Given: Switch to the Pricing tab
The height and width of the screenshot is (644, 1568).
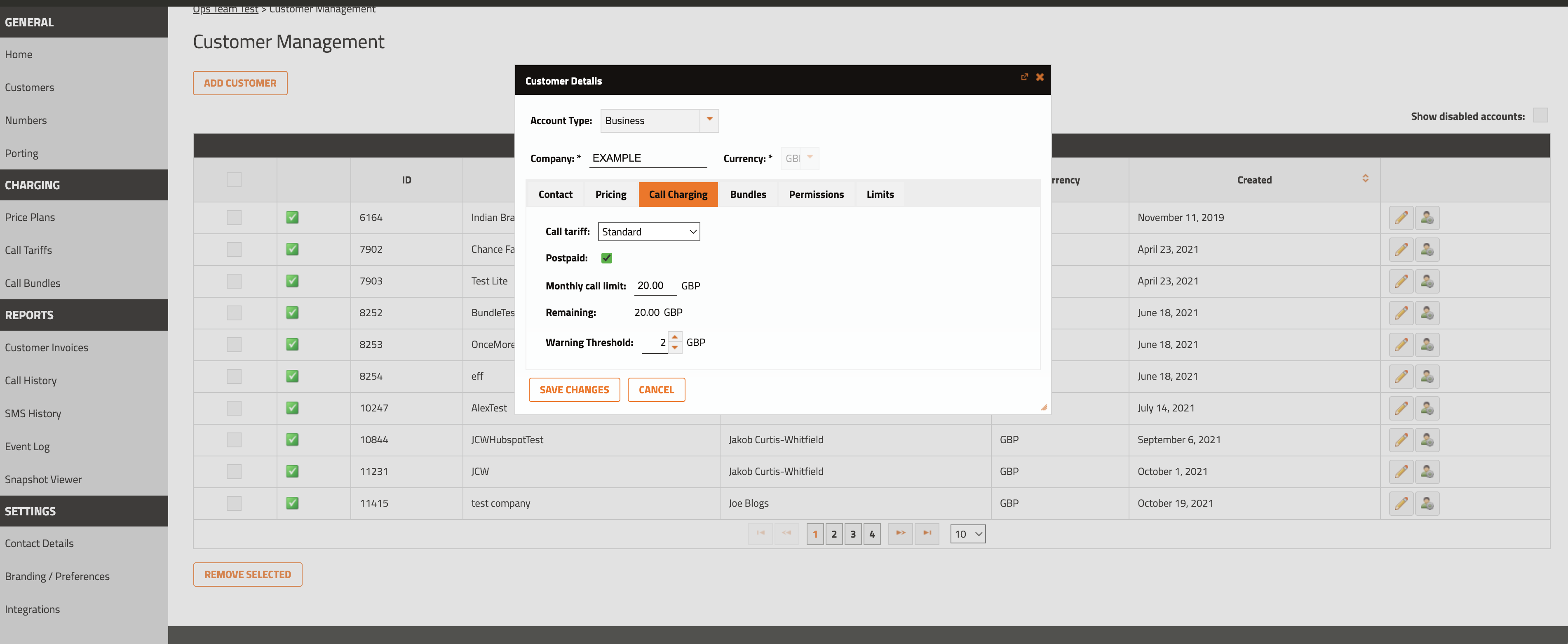Looking at the screenshot, I should coord(610,195).
